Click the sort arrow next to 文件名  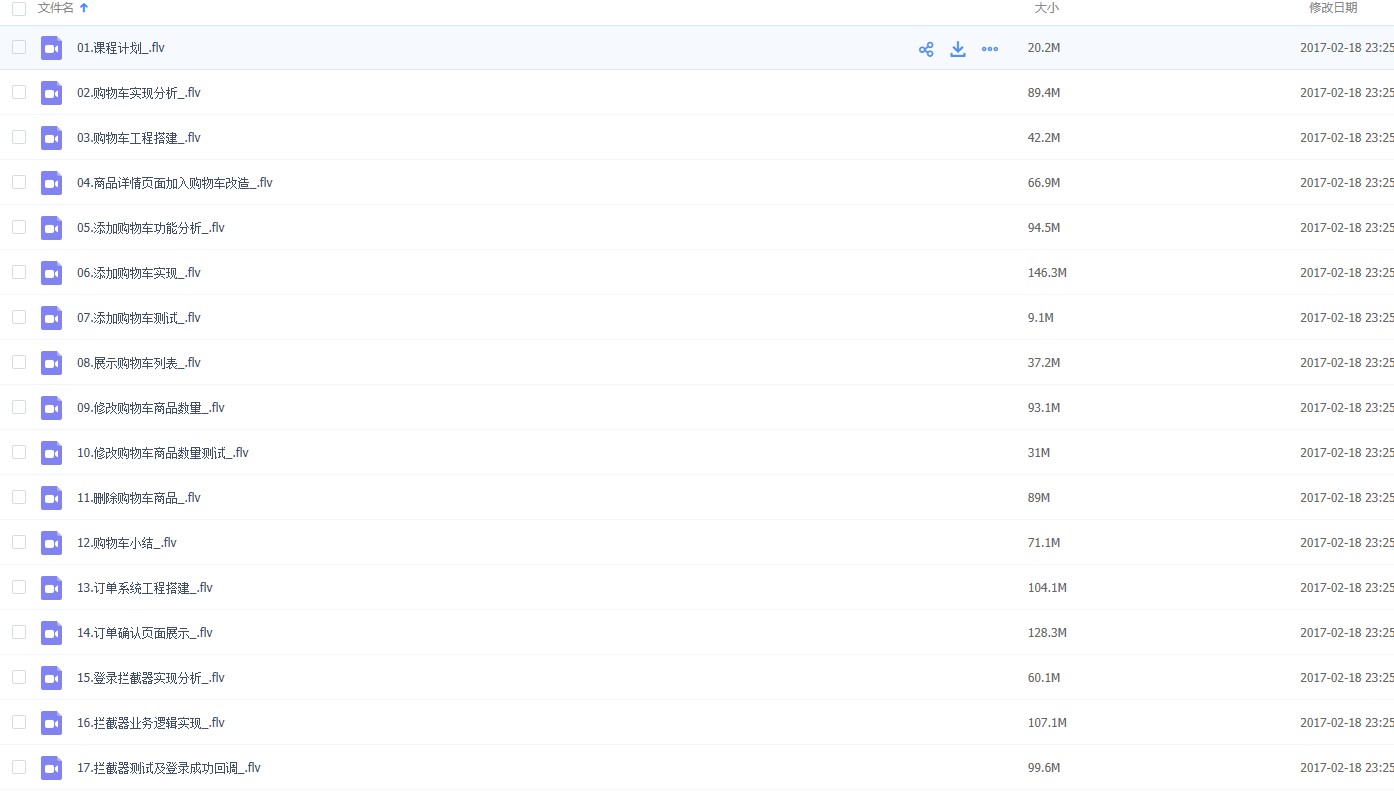tap(84, 8)
